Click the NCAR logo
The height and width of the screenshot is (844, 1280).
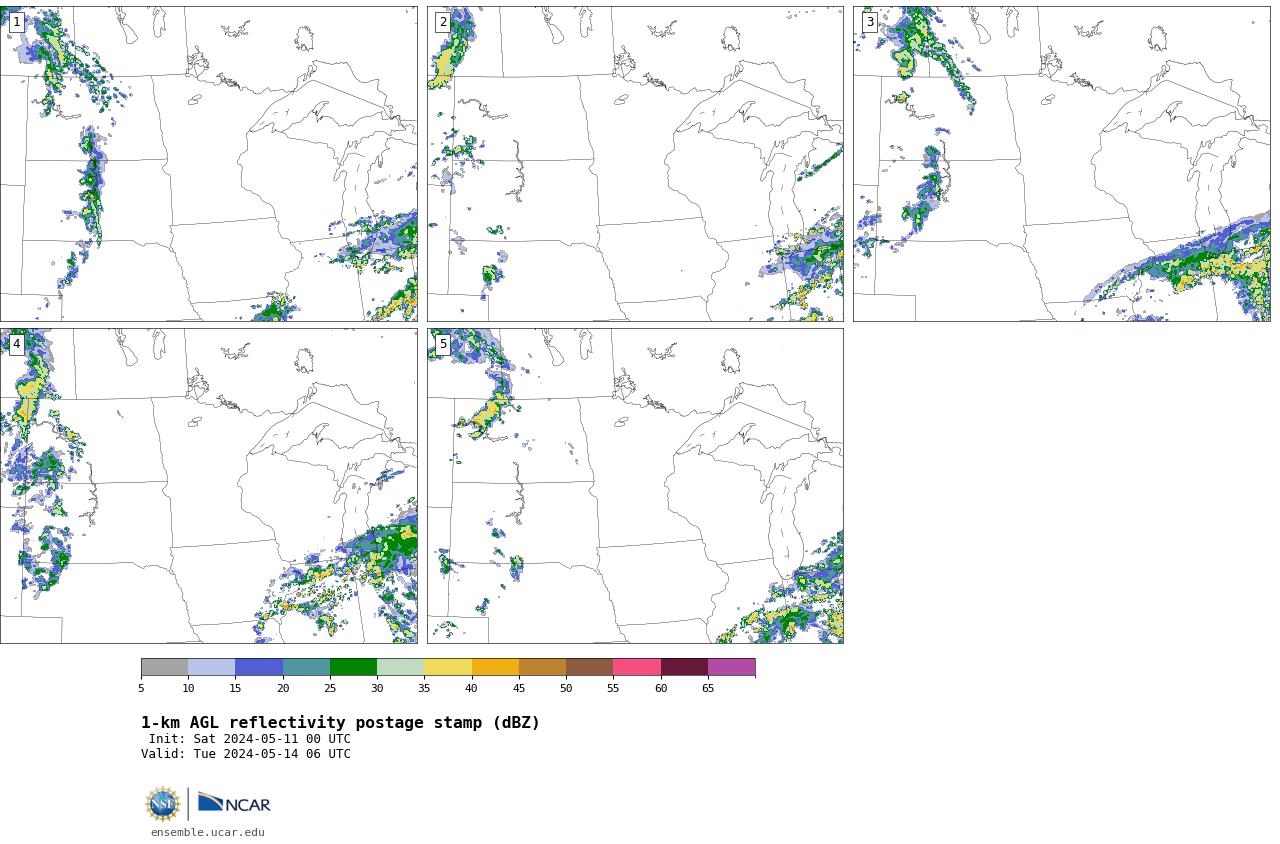coord(234,804)
